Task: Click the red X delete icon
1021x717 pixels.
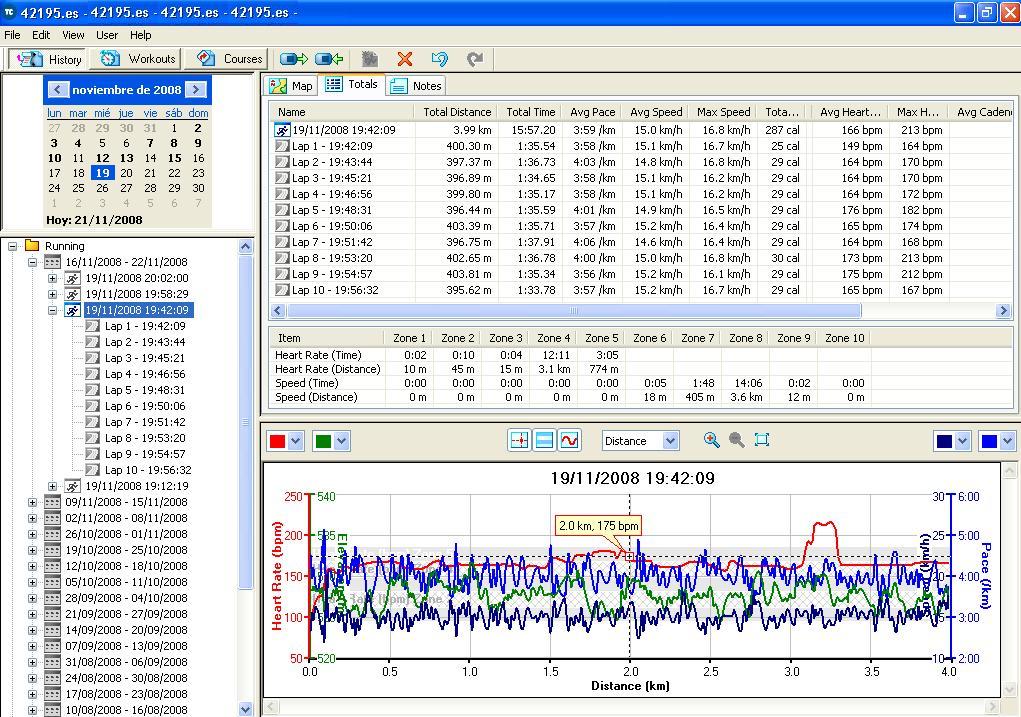Action: tap(404, 59)
